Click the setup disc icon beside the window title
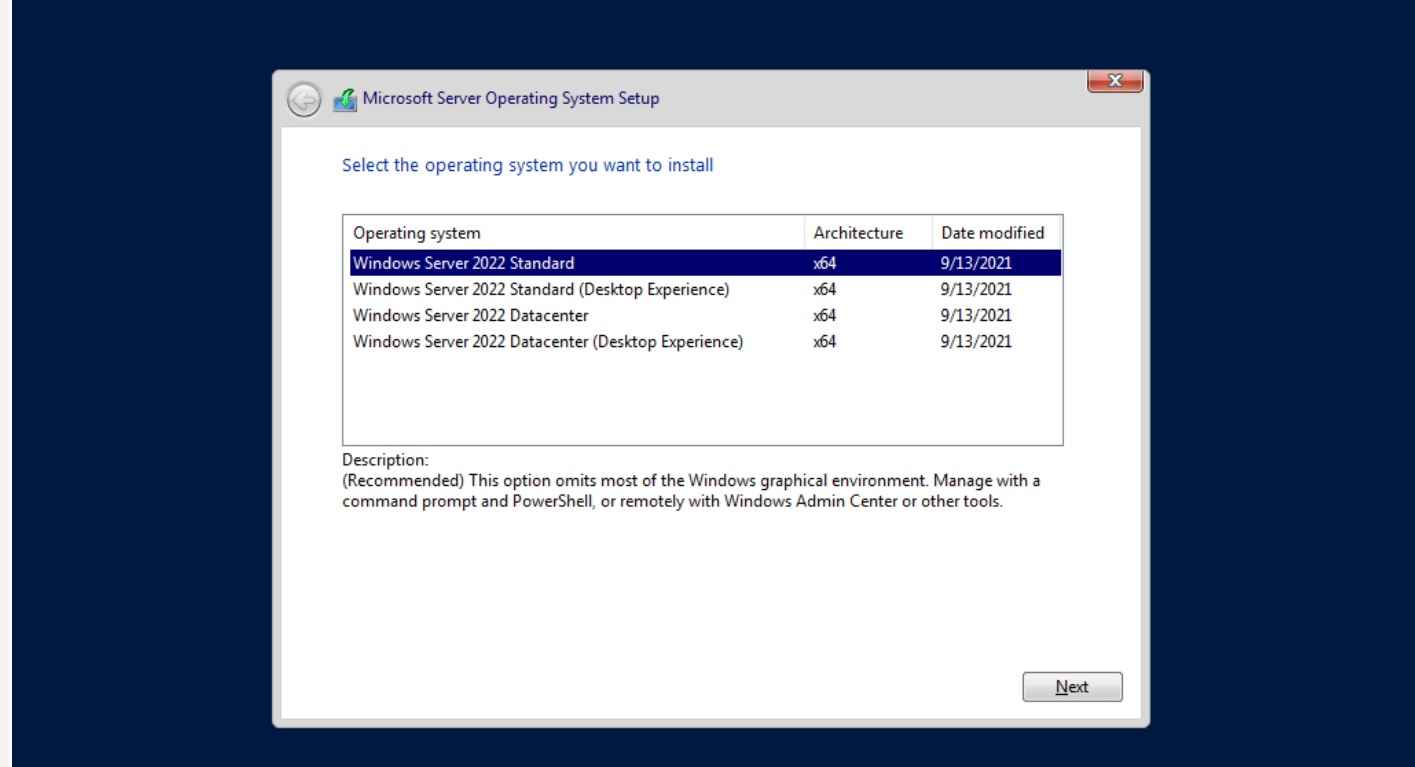 (345, 99)
